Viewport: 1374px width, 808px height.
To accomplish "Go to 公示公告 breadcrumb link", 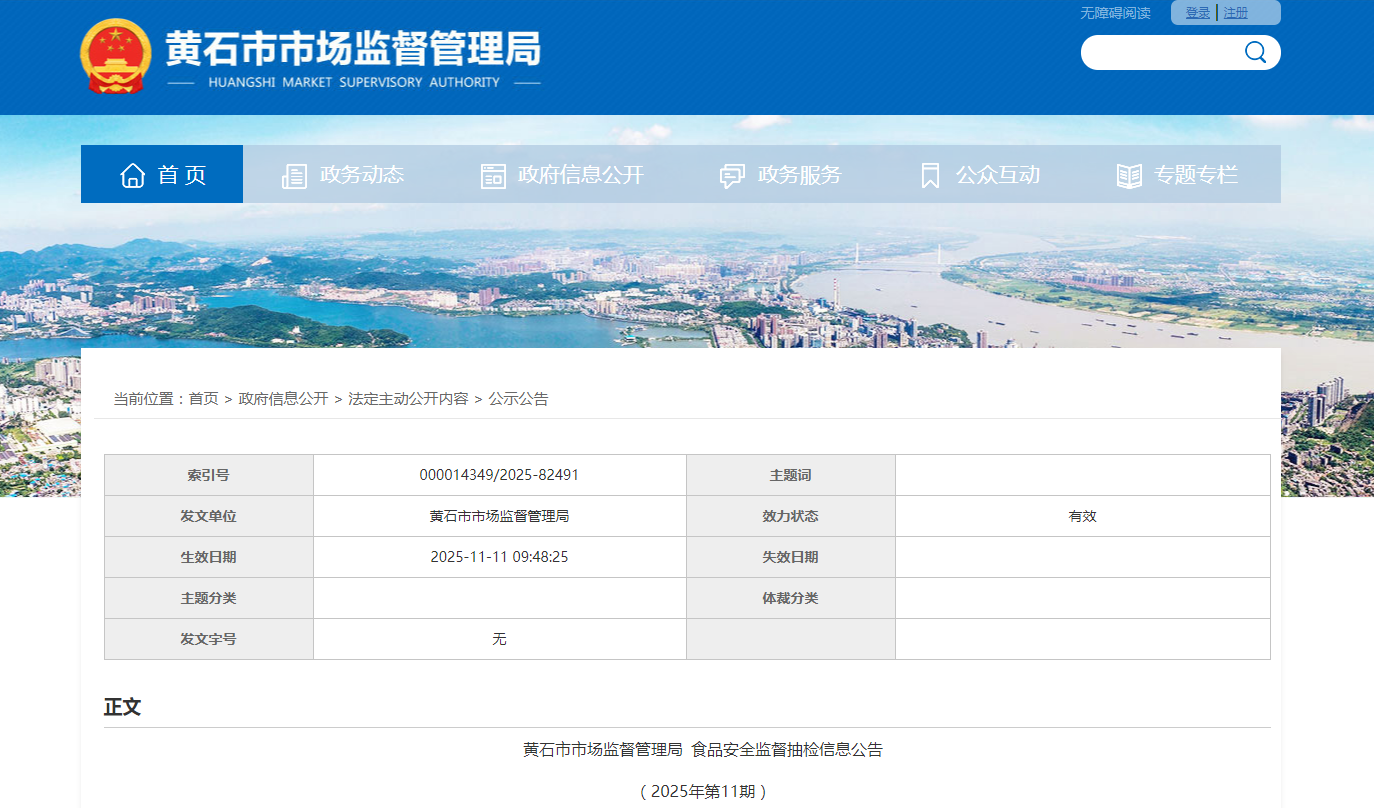I will point(518,398).
